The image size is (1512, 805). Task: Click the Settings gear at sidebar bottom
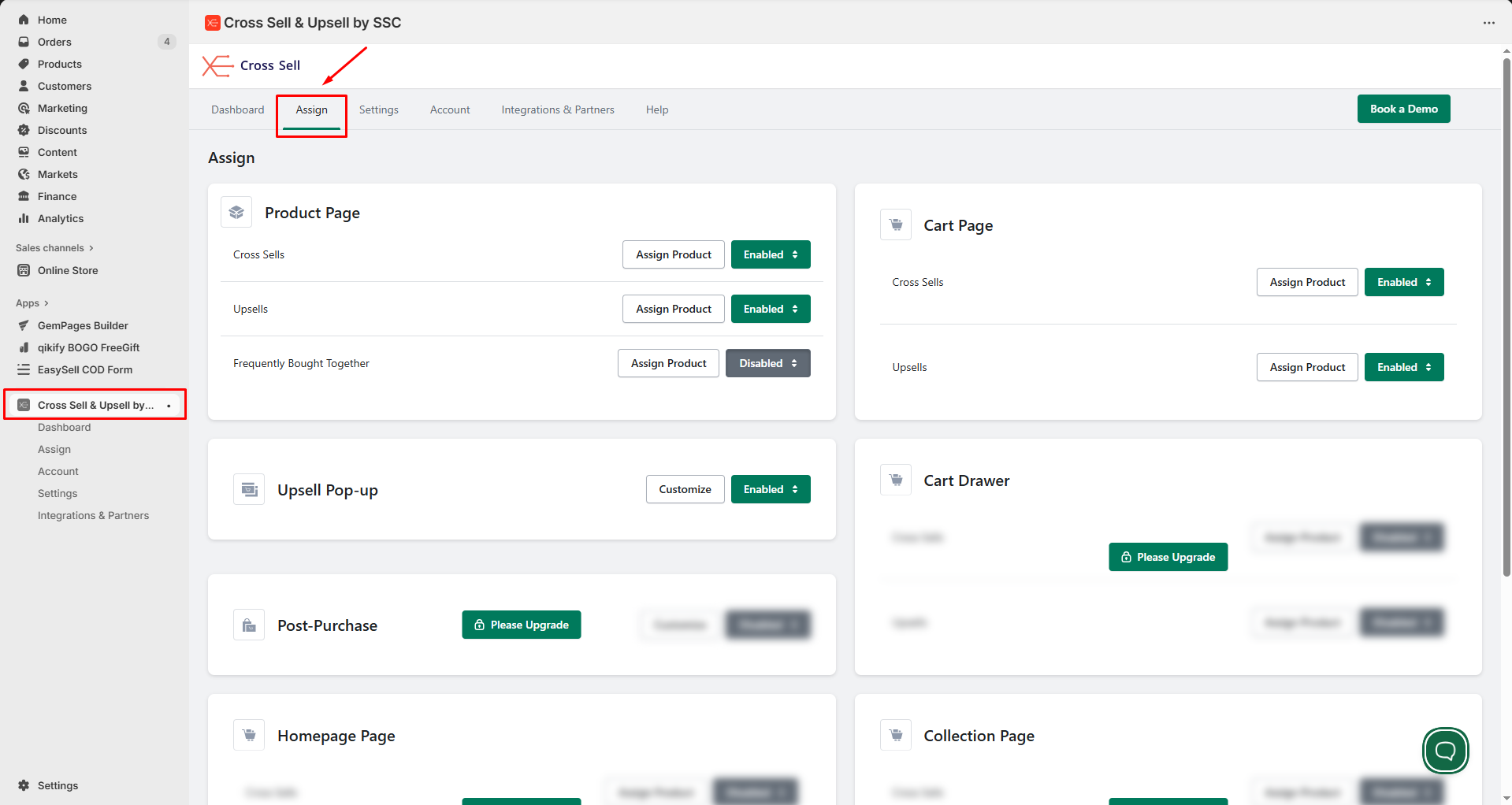coord(24,785)
